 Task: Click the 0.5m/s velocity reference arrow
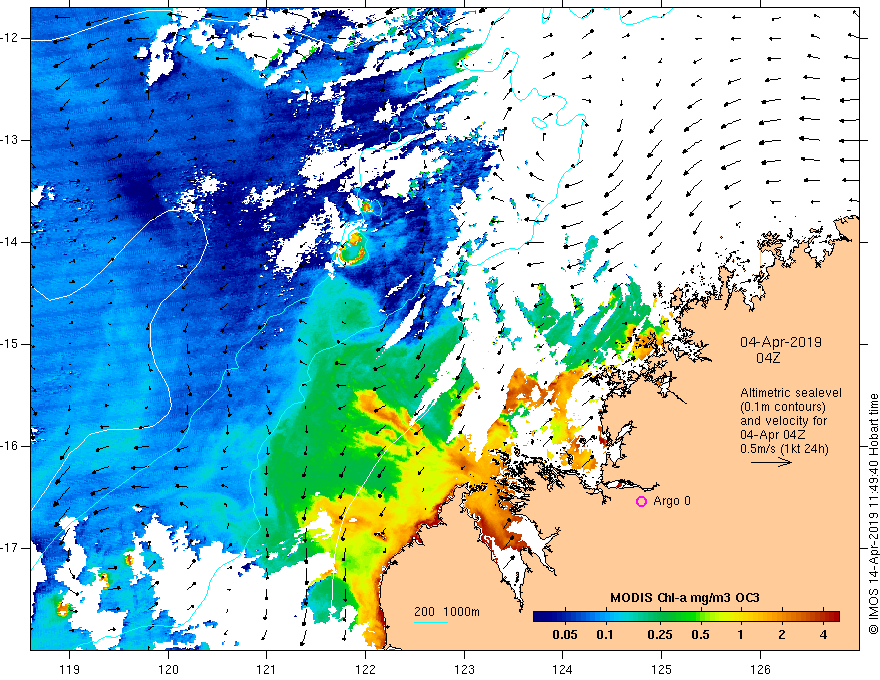point(771,462)
